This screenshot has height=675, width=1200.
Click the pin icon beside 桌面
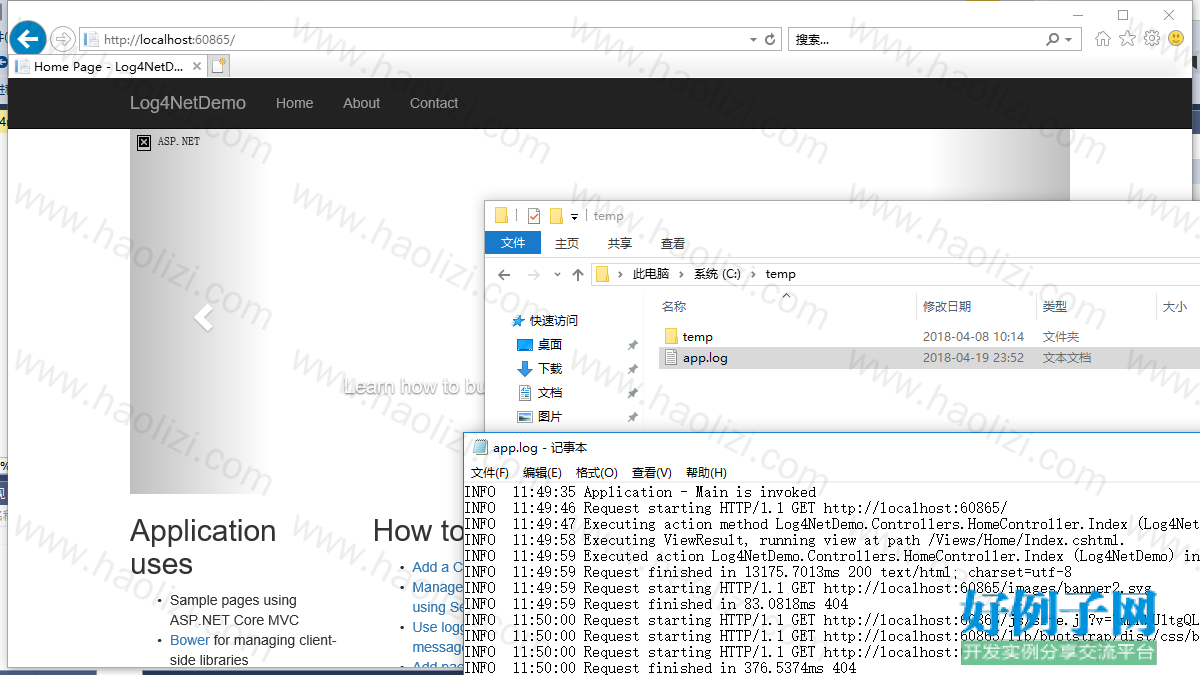pos(632,345)
